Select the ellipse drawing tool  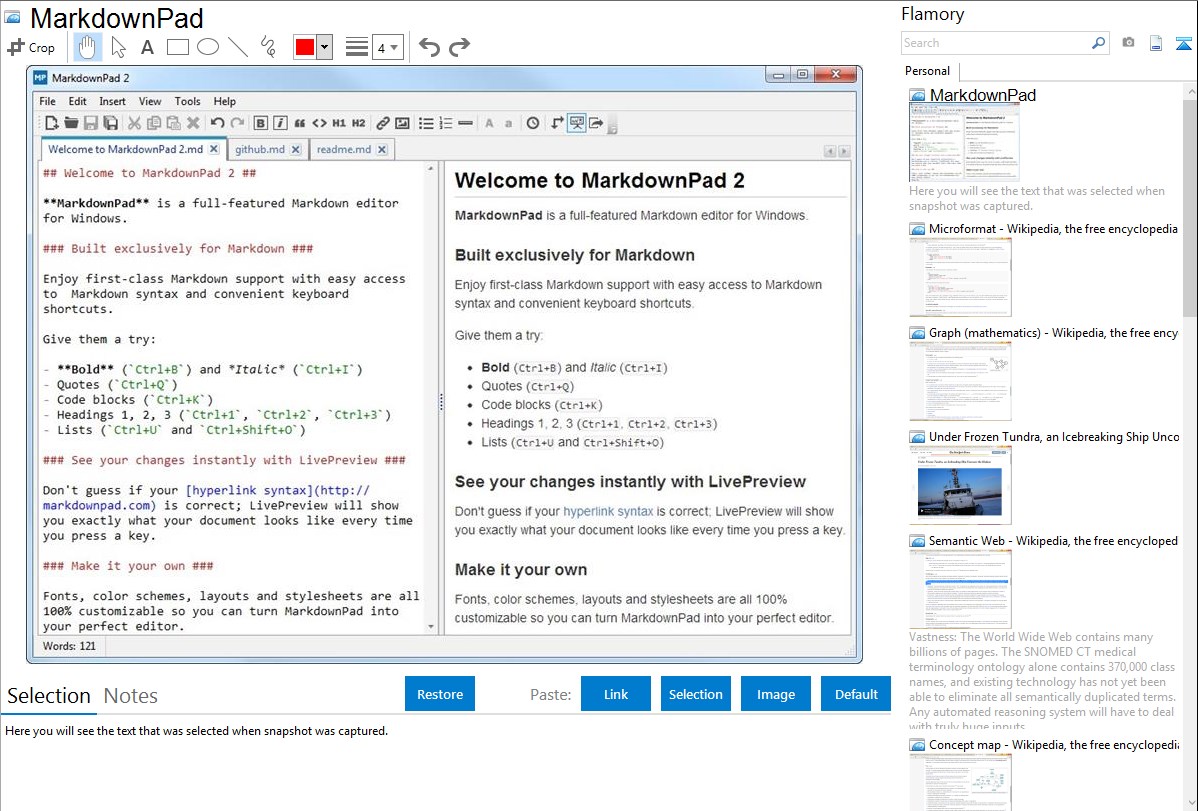(208, 47)
